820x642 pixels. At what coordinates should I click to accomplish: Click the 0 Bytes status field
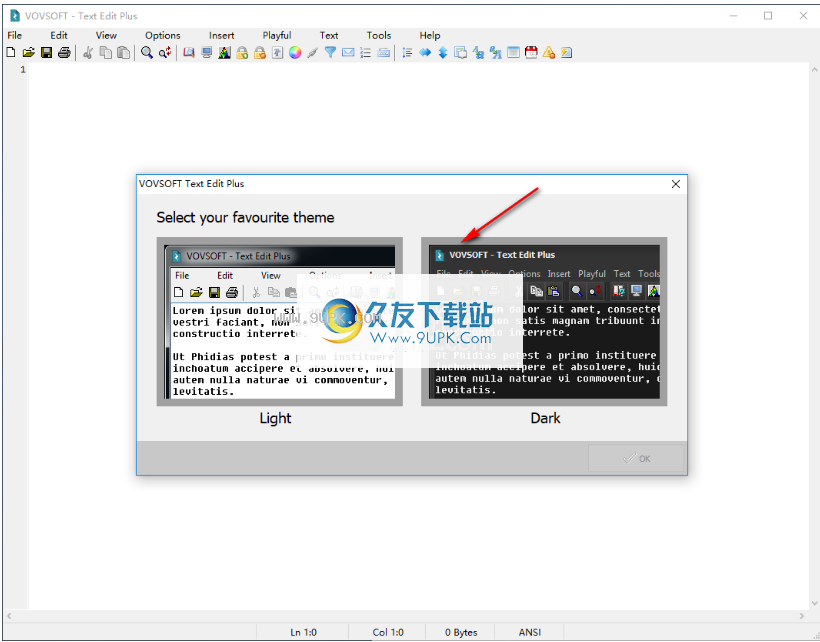[x=461, y=633]
